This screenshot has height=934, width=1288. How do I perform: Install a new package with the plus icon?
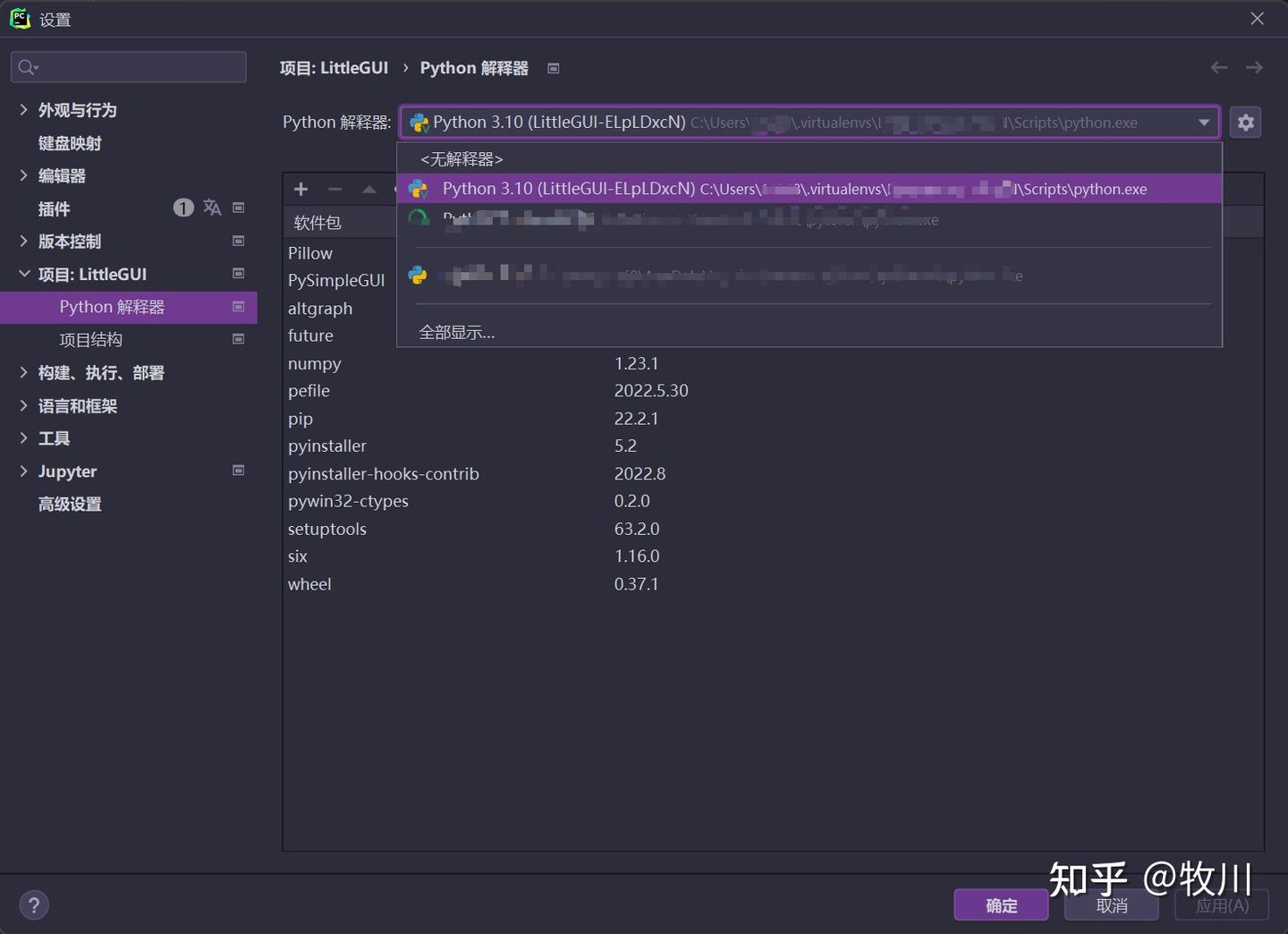[x=301, y=189]
